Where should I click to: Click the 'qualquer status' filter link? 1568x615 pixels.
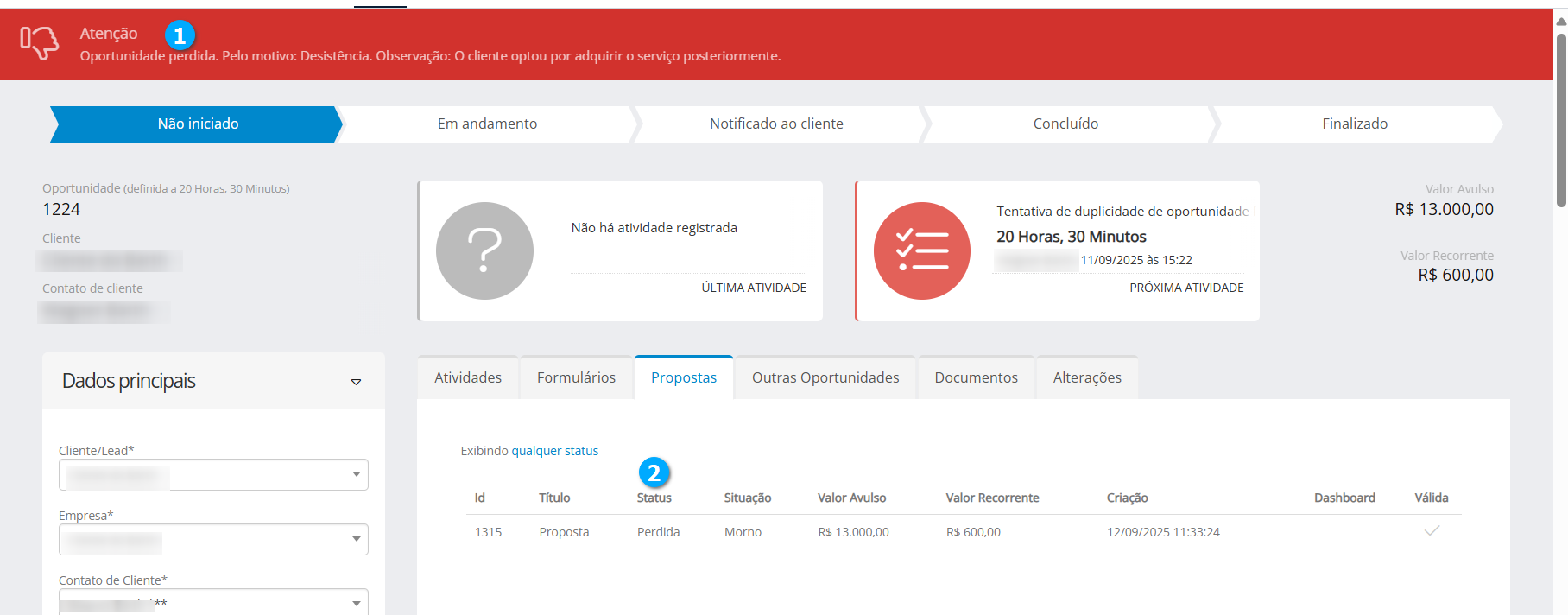click(554, 451)
